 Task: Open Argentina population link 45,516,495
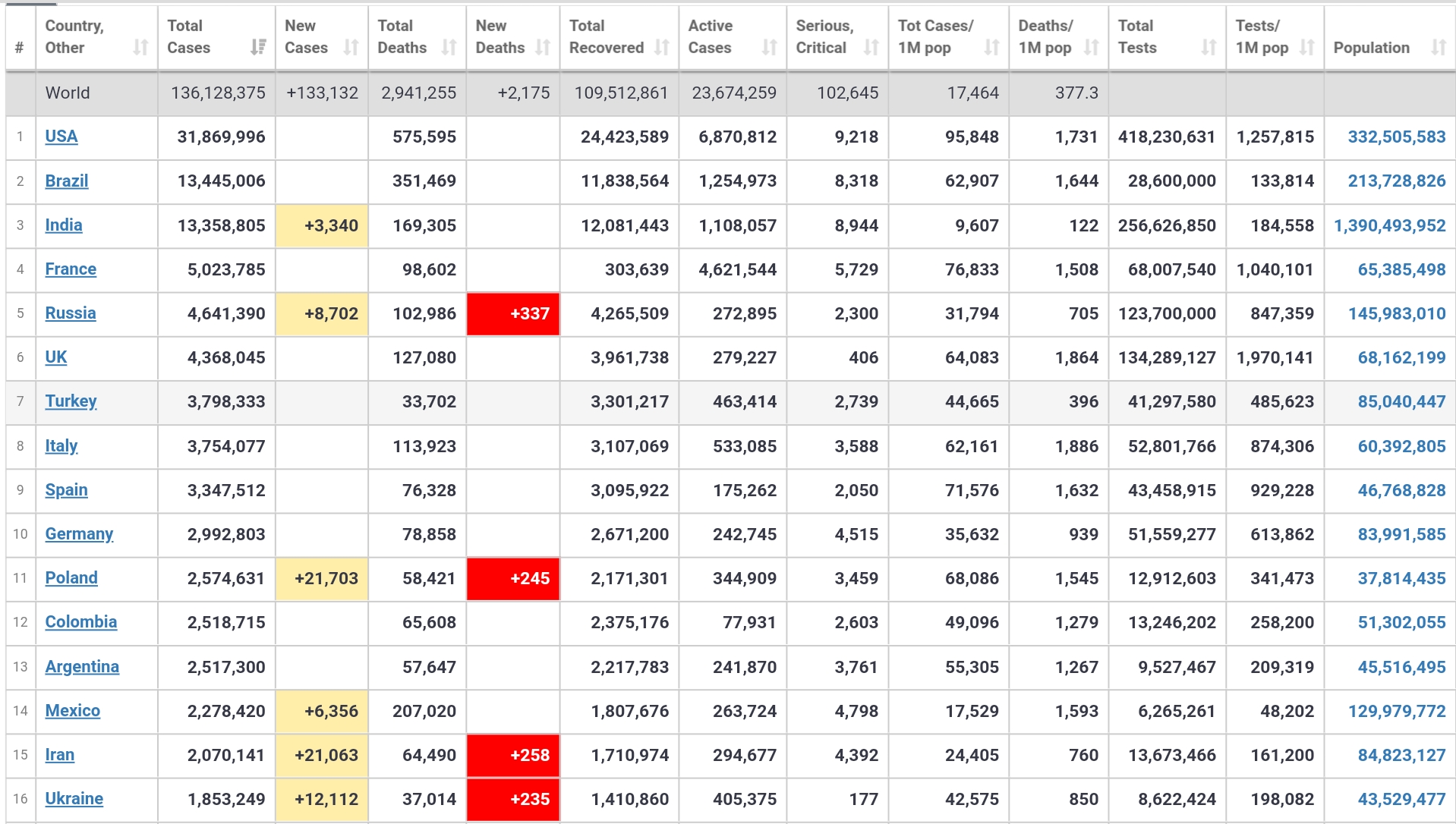[1402, 667]
